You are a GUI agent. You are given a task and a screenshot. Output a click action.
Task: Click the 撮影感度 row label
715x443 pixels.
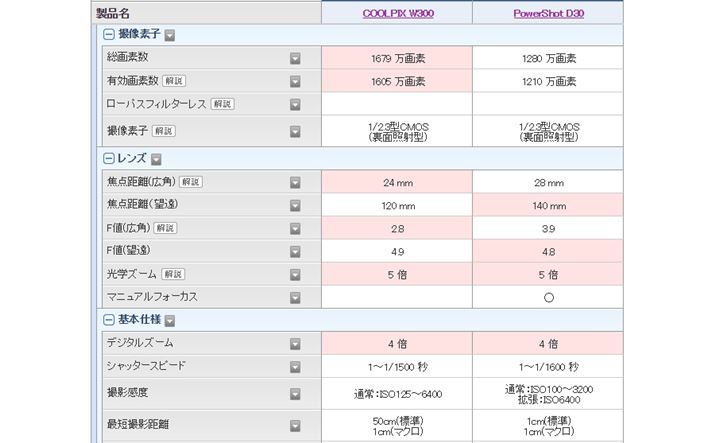click(127, 392)
